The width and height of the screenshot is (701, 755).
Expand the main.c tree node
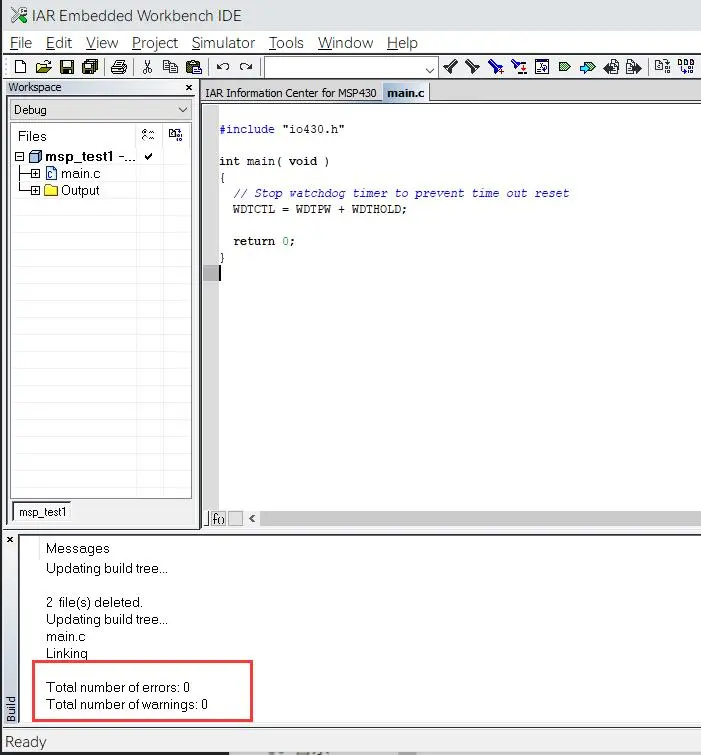coord(35,174)
